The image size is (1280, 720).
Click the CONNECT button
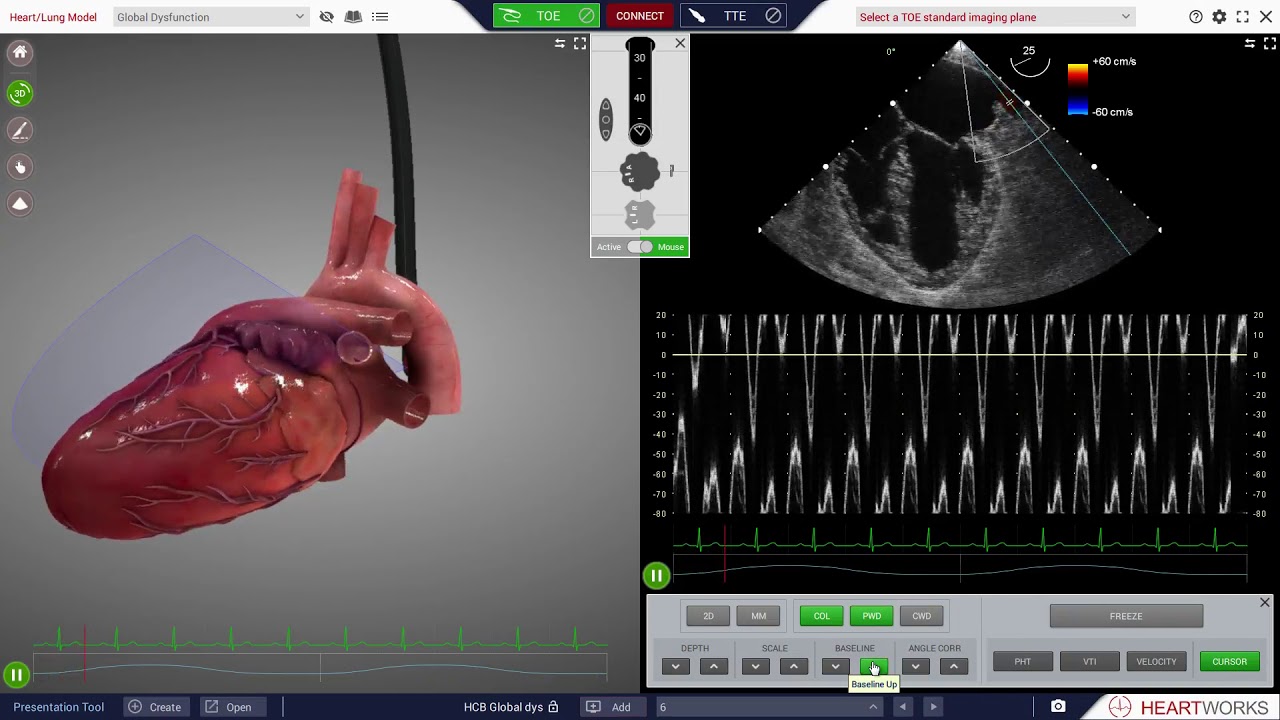(x=640, y=16)
